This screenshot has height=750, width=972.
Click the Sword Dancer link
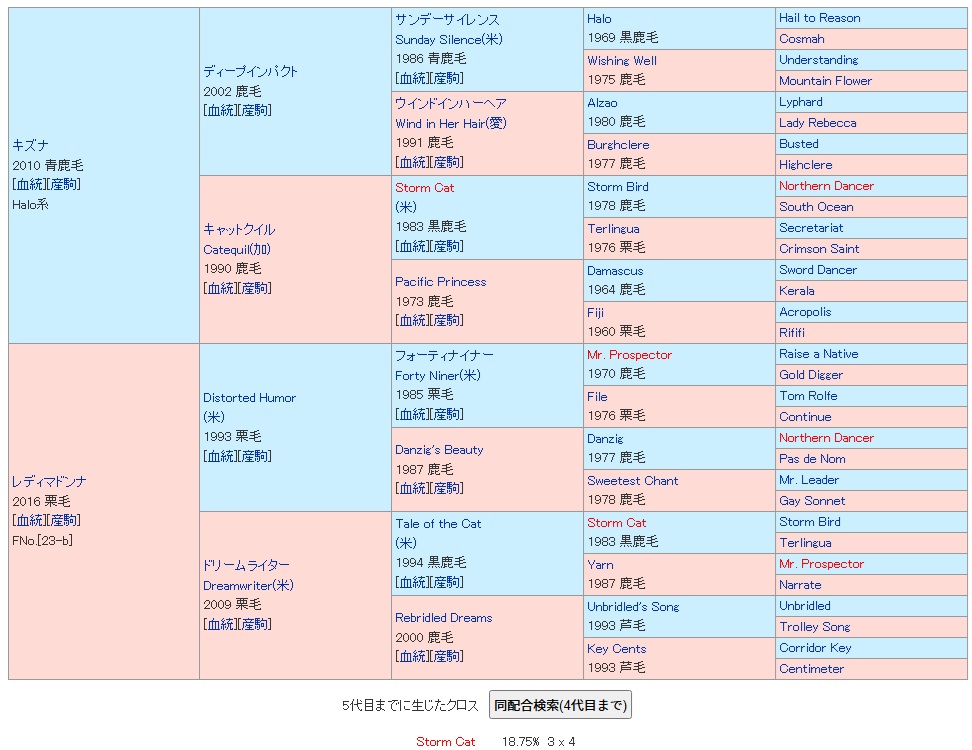coord(818,270)
